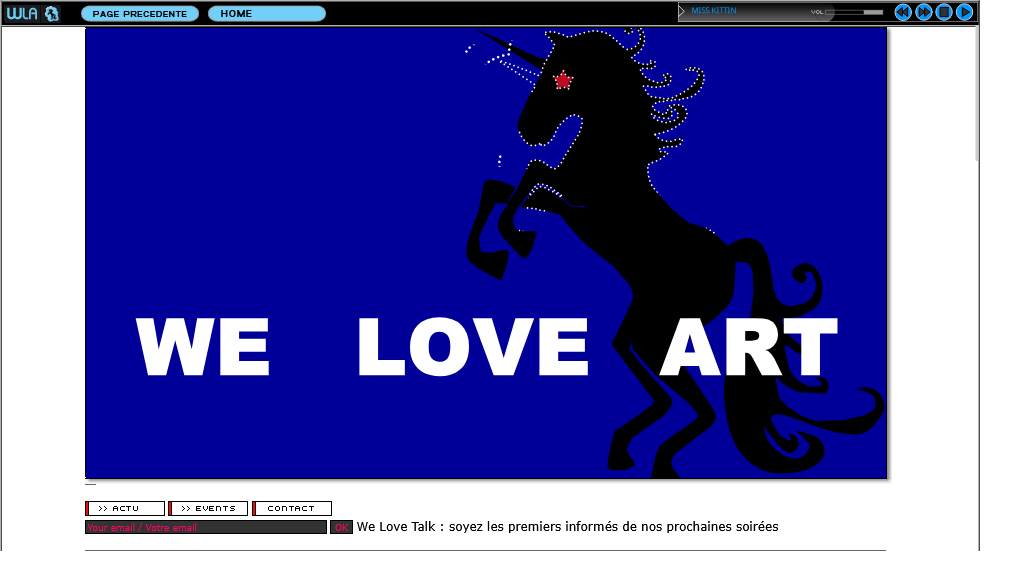The image size is (1024, 576).
Task: Open the EVENTS menu
Action: (208, 508)
